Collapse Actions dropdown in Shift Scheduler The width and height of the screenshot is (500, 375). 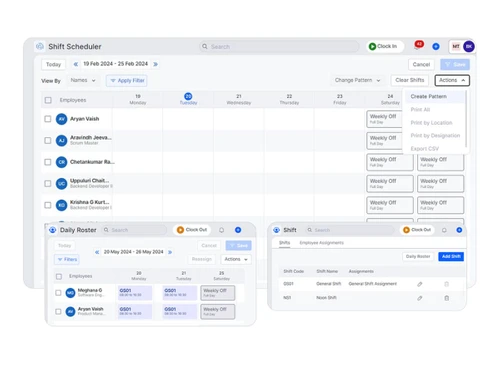pos(452,80)
